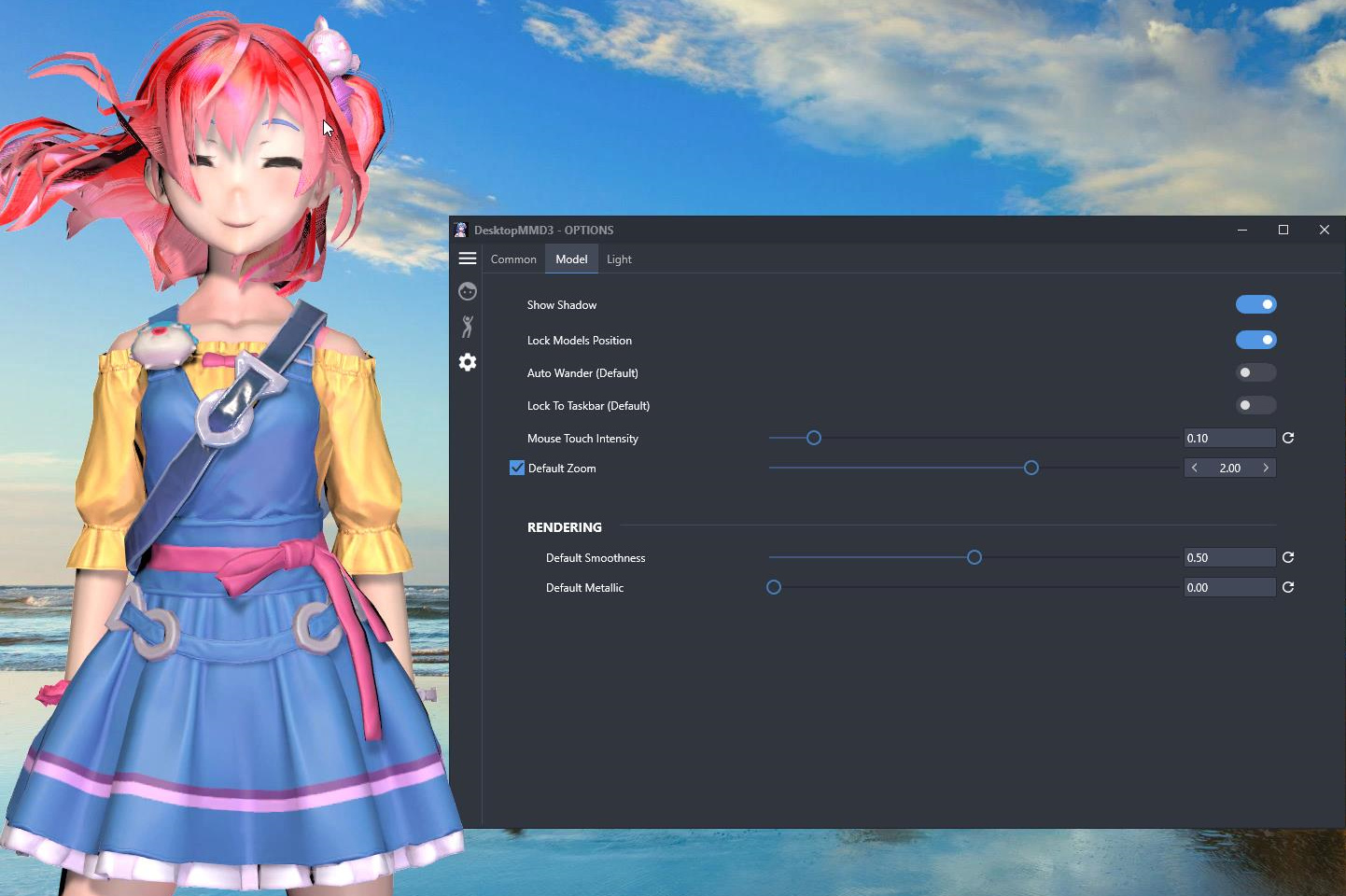Click the Lock To Taskbar (Default) label
This screenshot has width=1346, height=896.
(588, 406)
